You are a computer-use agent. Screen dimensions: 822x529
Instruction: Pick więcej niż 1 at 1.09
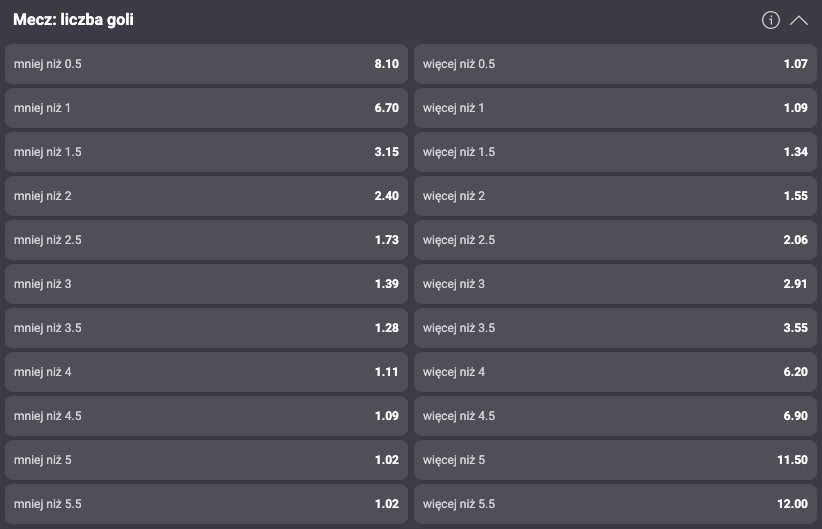[x=615, y=108]
